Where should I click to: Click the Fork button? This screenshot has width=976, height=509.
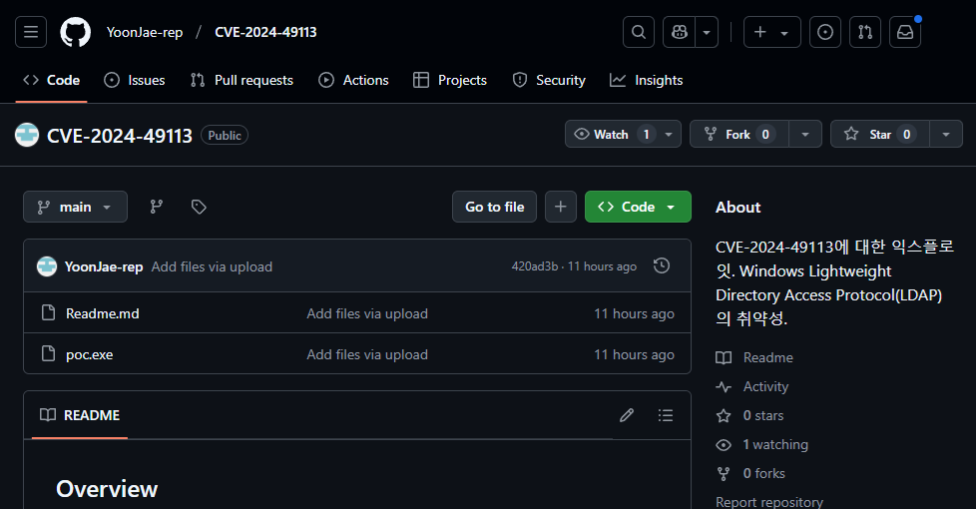[739, 134]
